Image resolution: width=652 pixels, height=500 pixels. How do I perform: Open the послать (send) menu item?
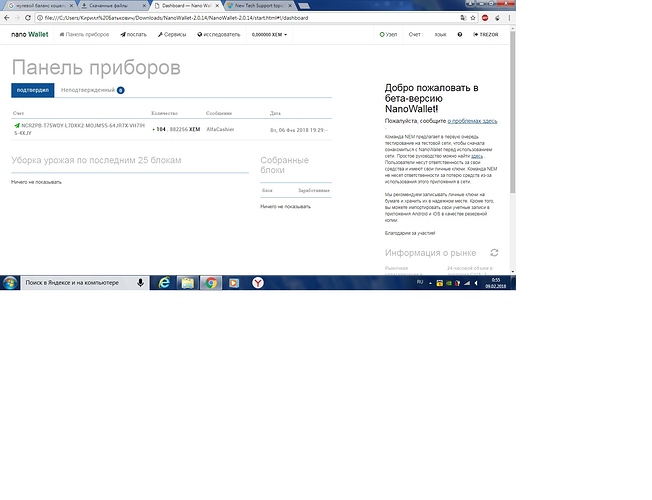(x=133, y=35)
